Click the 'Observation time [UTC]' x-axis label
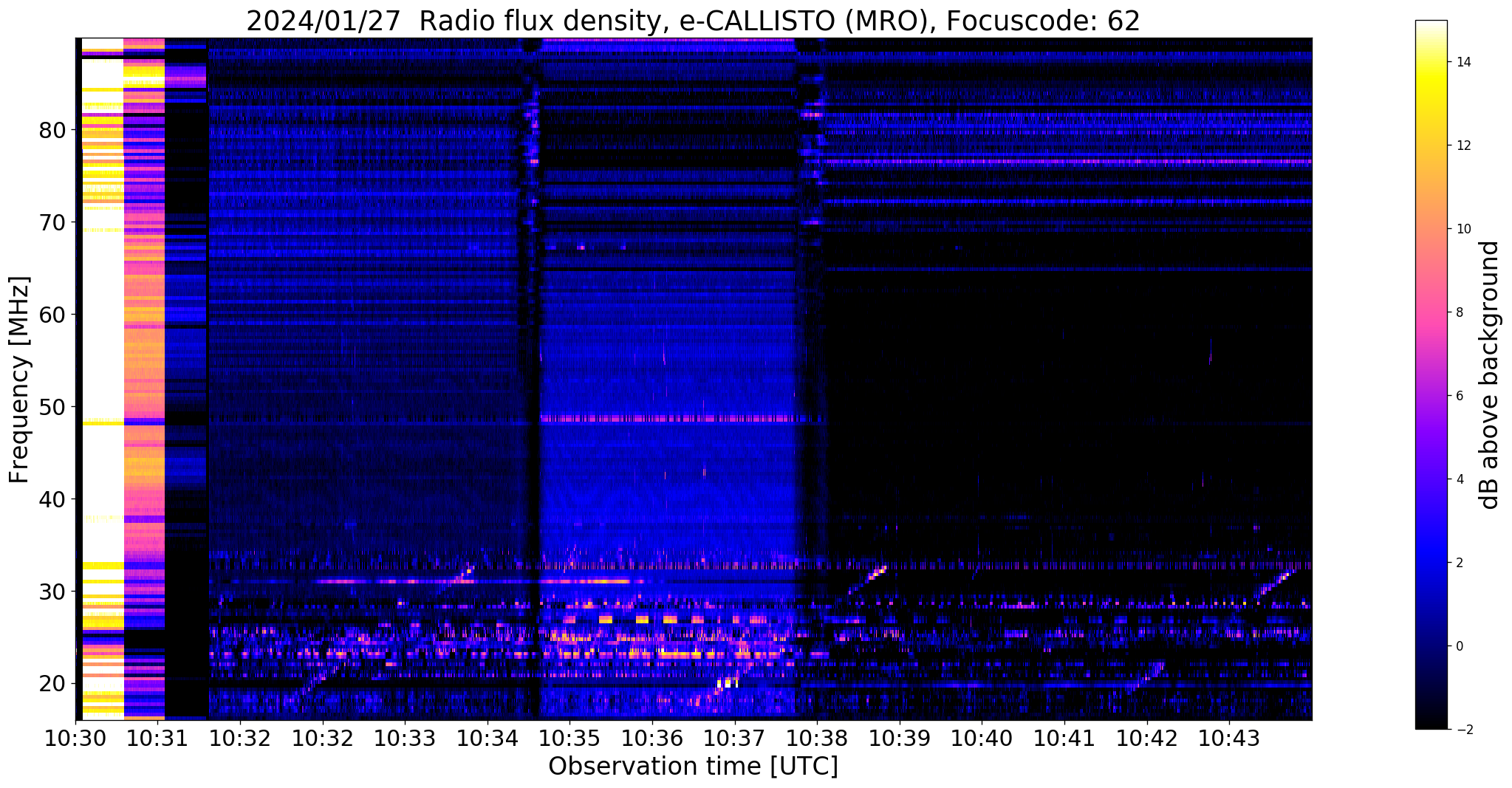1512x788 pixels. pyautogui.click(x=693, y=767)
